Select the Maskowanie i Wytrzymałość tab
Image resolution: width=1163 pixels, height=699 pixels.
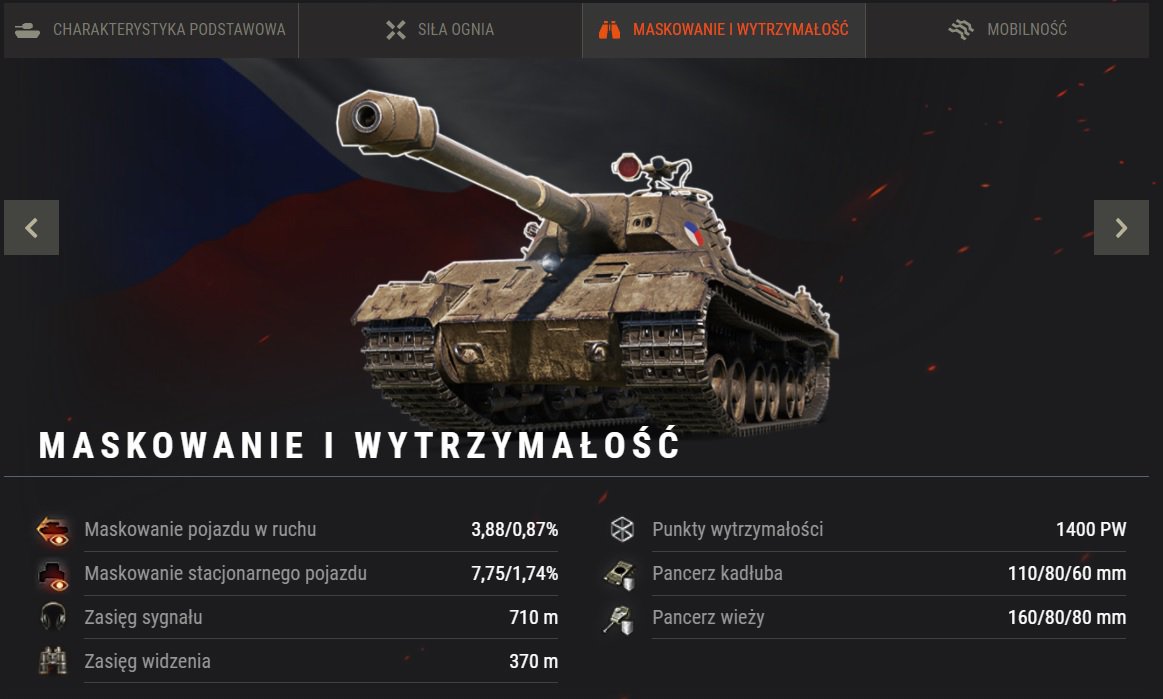click(x=724, y=30)
